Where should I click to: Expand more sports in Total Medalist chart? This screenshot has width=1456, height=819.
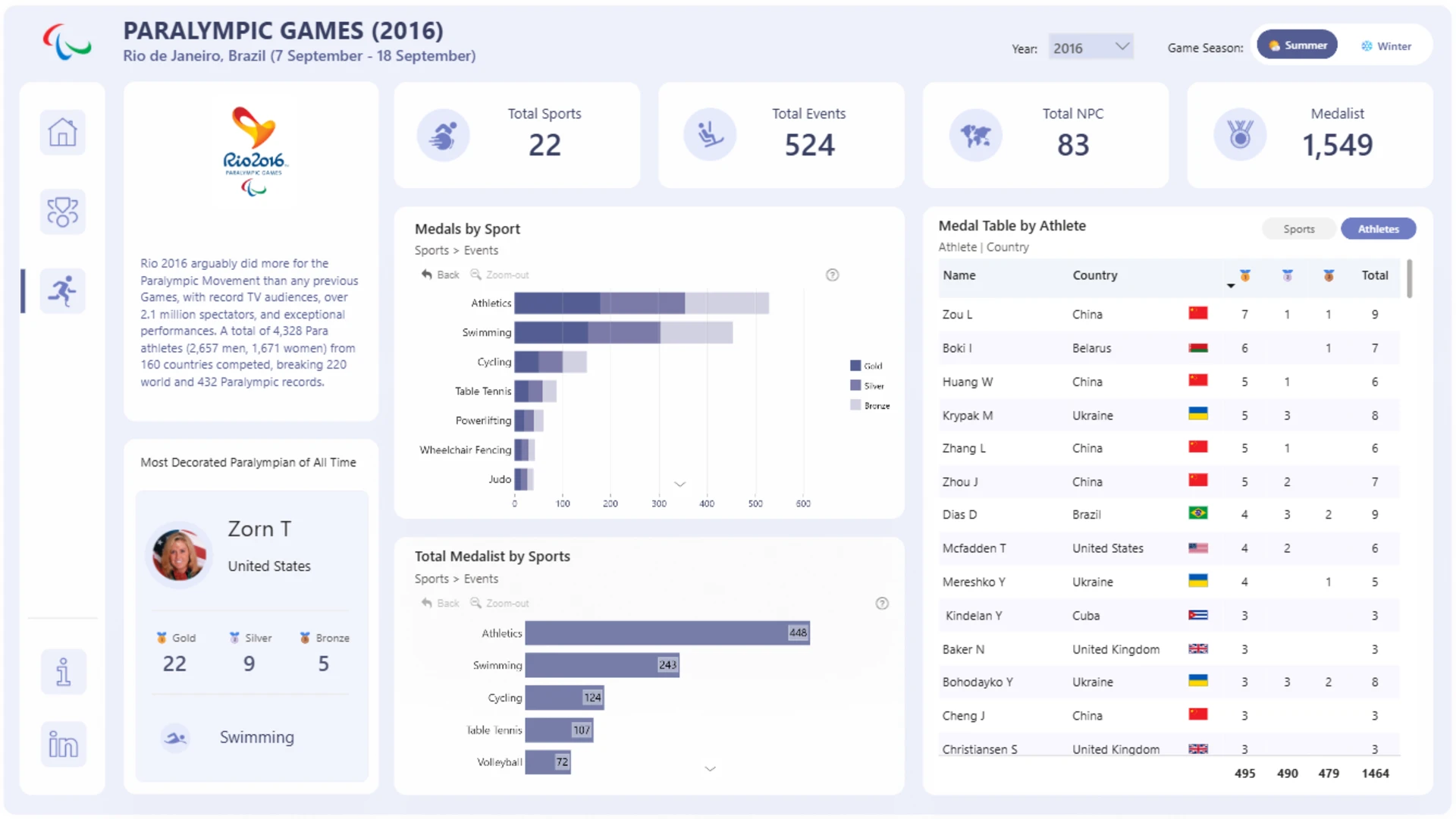coord(710,769)
